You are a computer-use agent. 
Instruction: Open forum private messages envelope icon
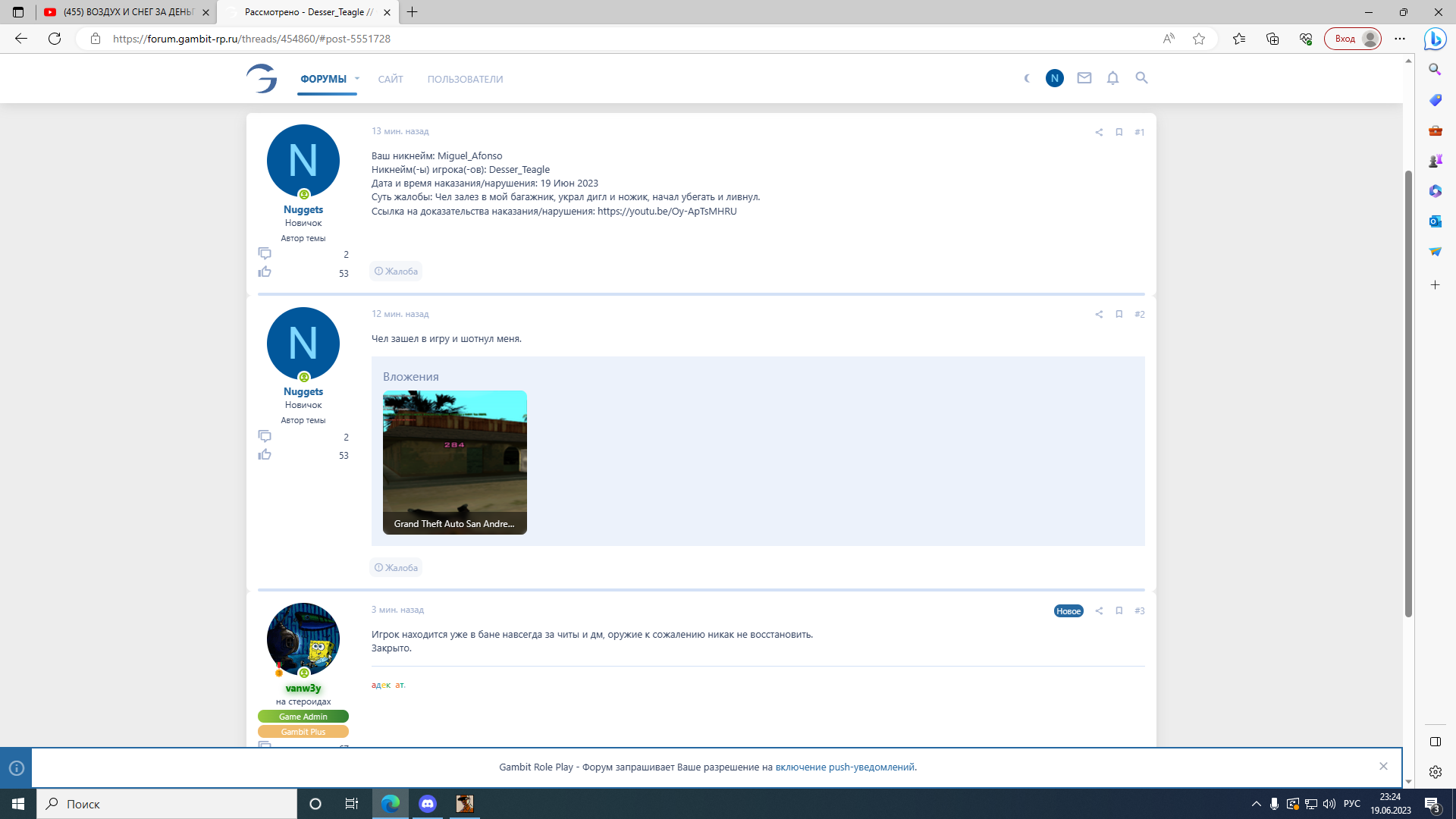pos(1084,78)
